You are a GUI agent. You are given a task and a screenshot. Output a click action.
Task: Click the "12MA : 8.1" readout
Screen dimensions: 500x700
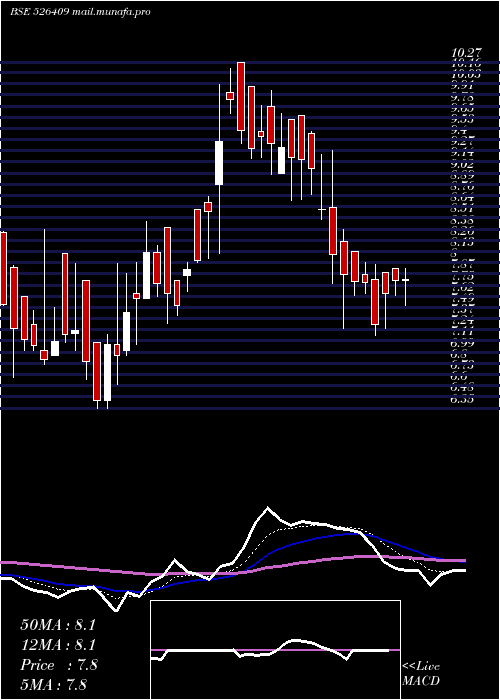(x=58, y=645)
